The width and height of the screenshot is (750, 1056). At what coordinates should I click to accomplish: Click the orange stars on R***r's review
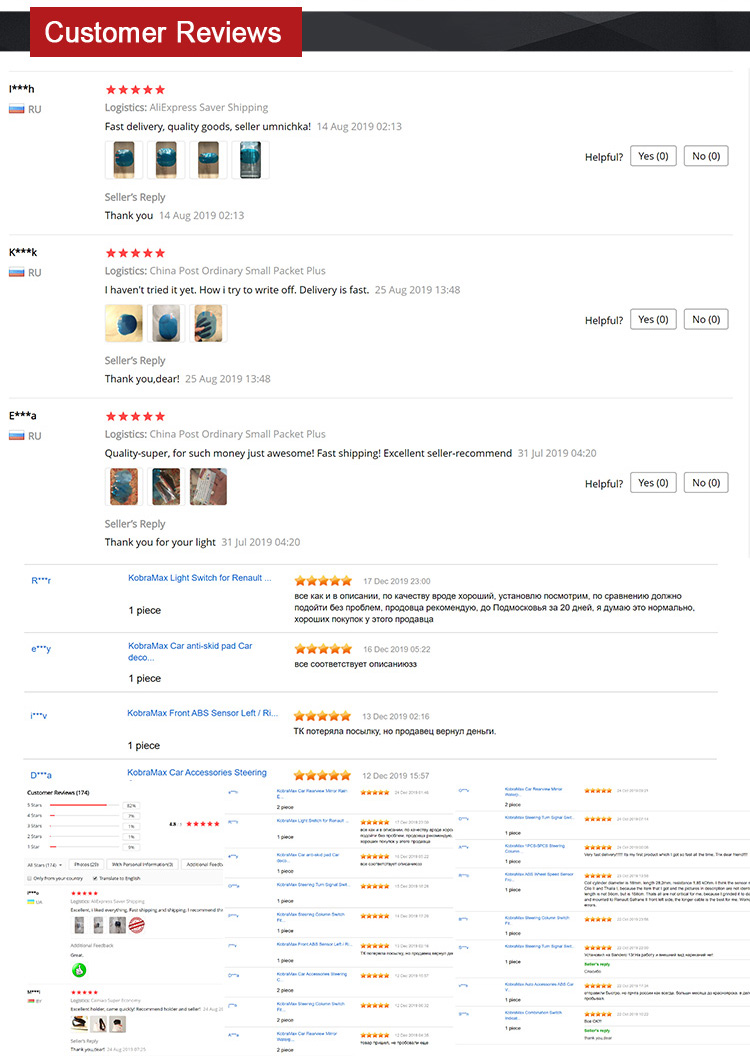(x=322, y=581)
